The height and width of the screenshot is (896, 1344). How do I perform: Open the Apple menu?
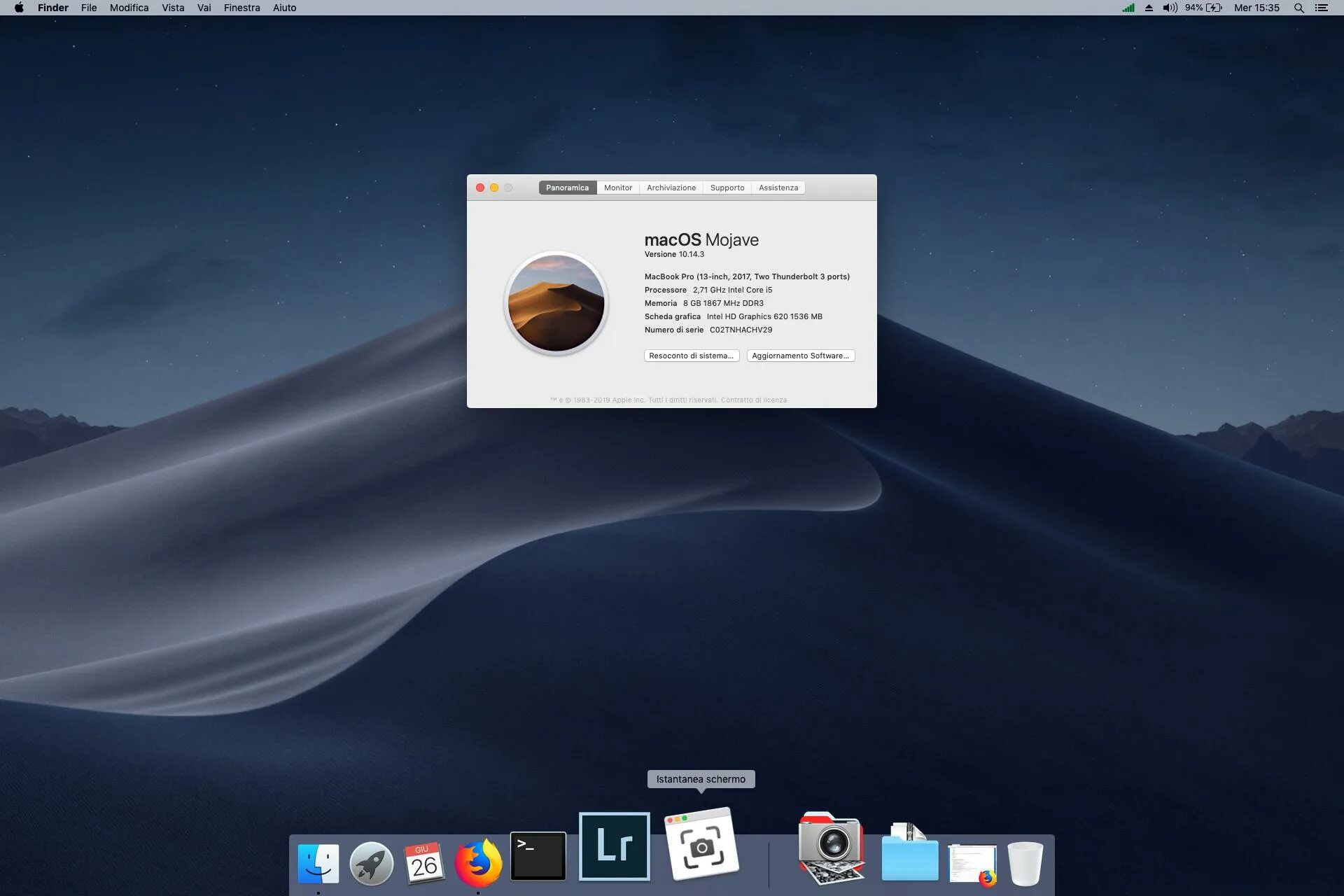[19, 8]
